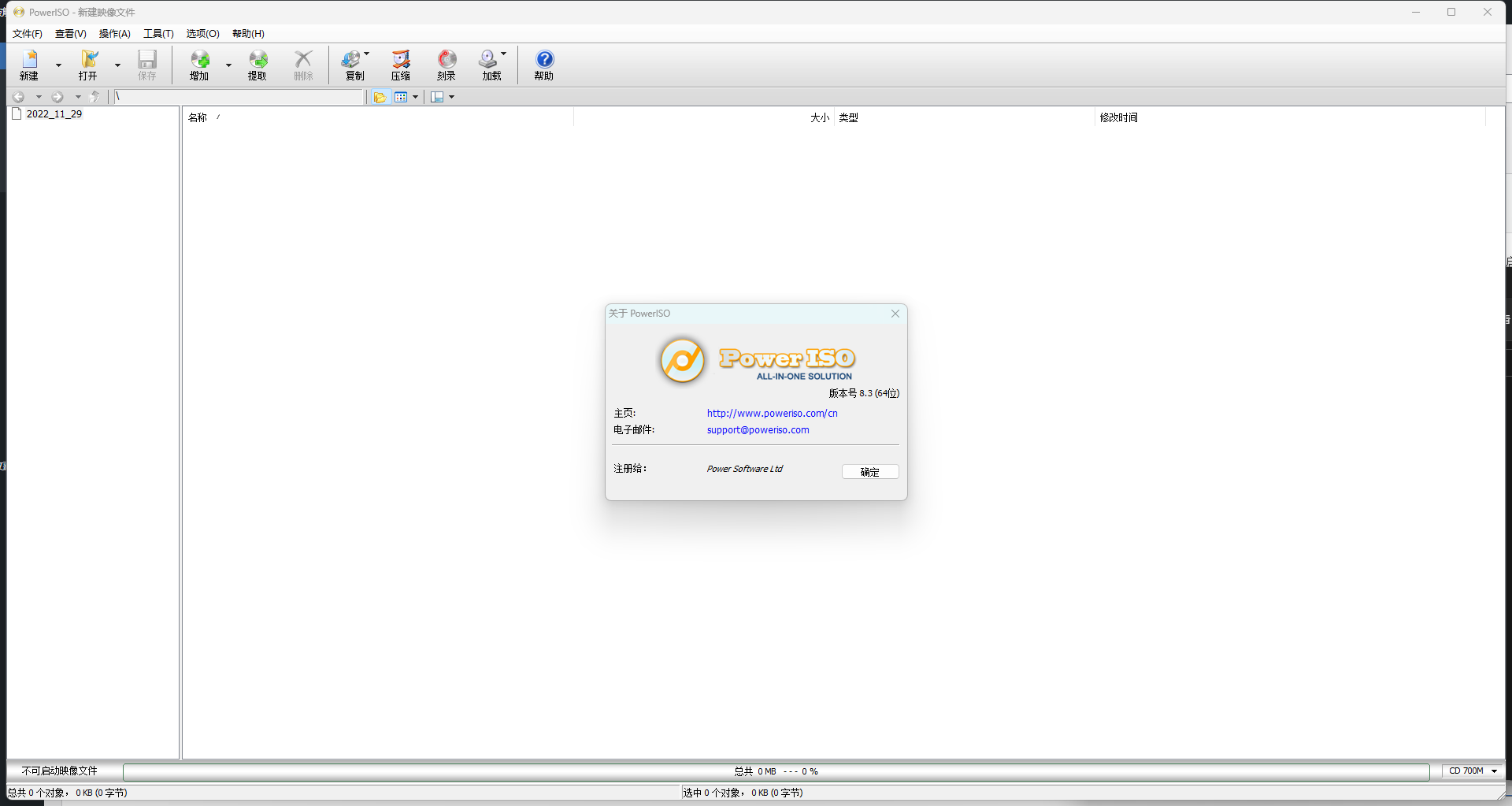Open the poweriso.com/cn homepage link
Image resolution: width=1512 pixels, height=806 pixels.
point(772,414)
